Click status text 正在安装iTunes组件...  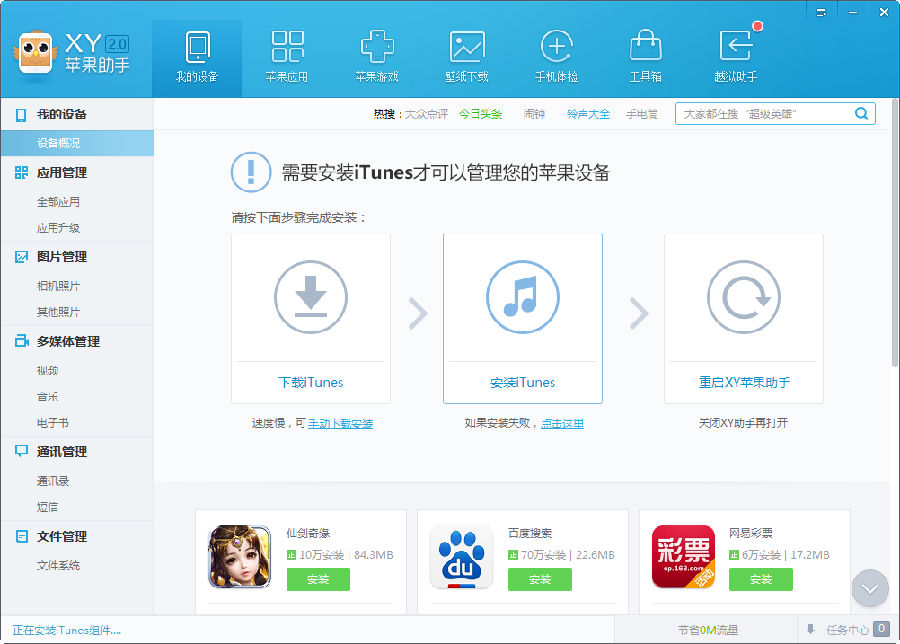click(67, 630)
